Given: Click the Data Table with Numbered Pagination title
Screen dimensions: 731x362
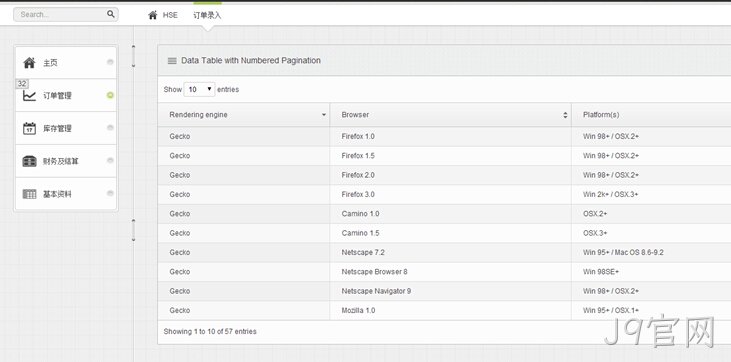Looking at the screenshot, I should click(x=251, y=61).
